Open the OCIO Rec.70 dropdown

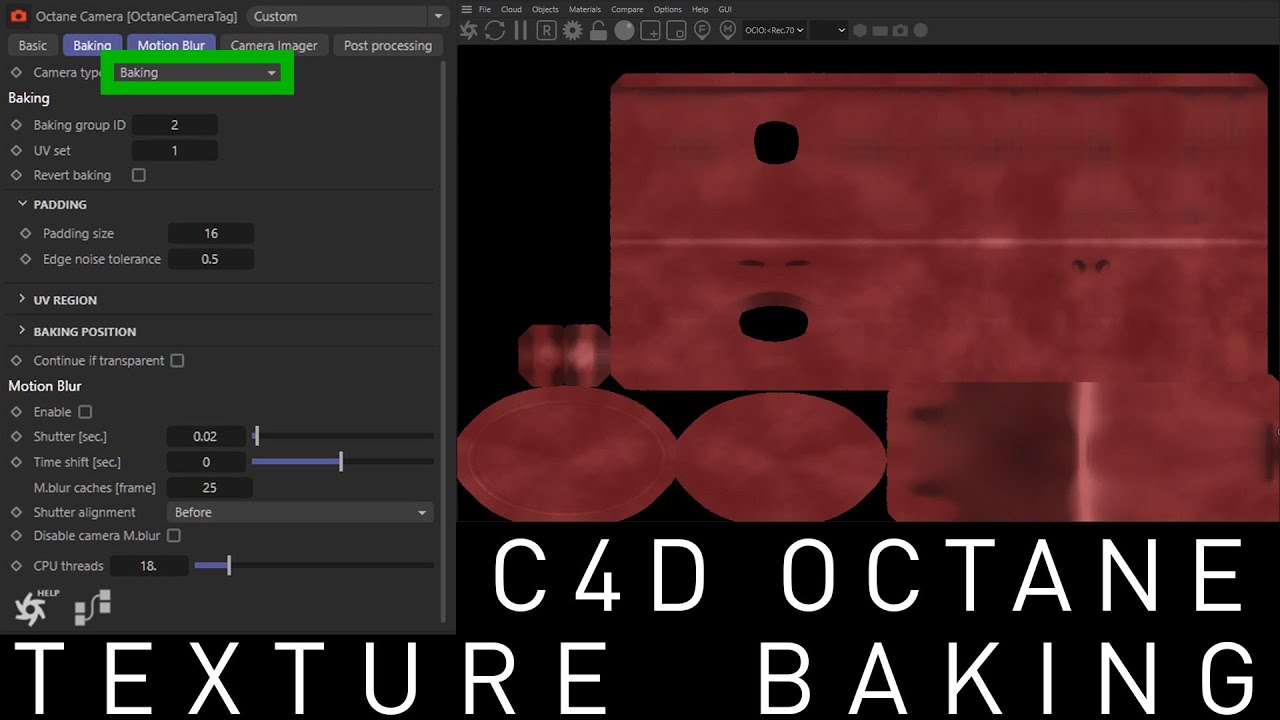(774, 30)
